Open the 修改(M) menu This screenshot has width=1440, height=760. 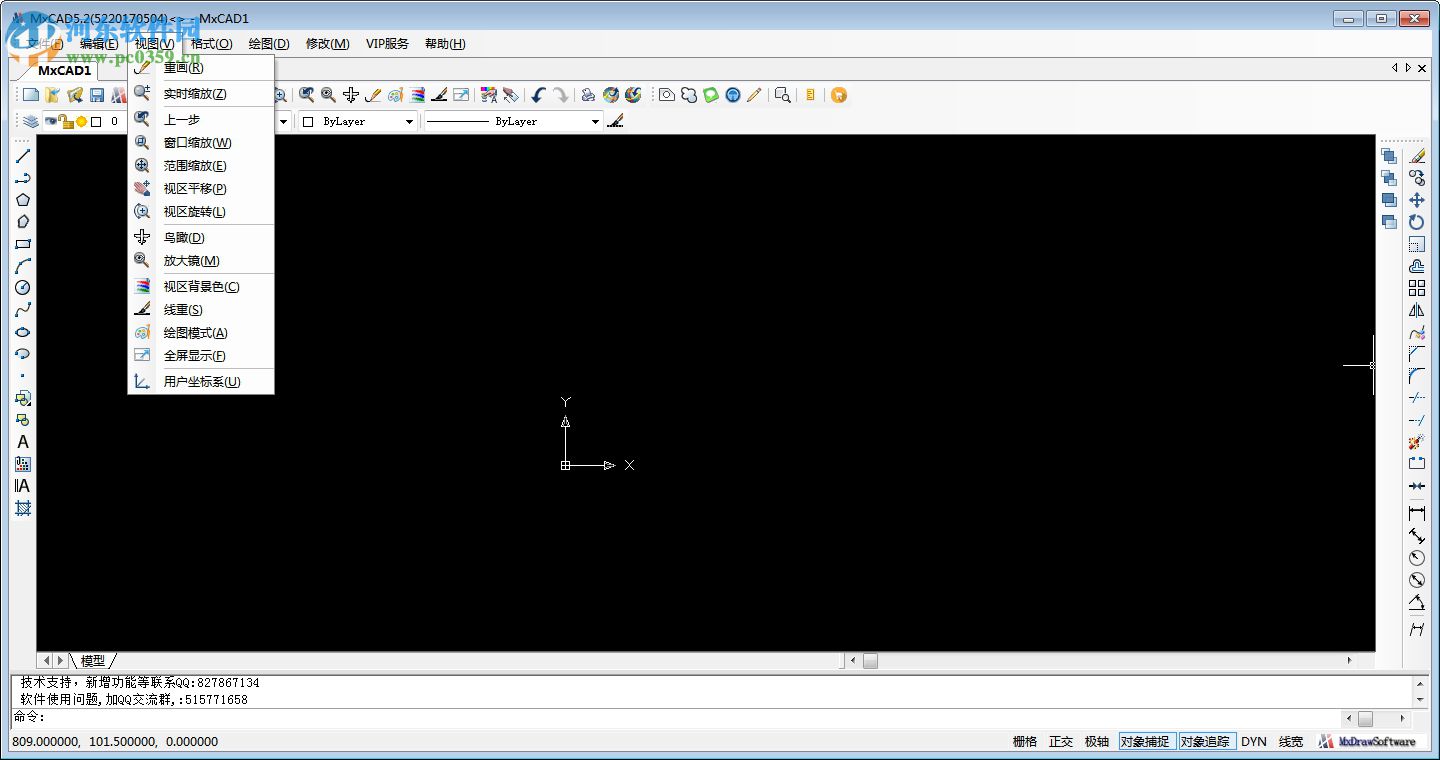328,44
